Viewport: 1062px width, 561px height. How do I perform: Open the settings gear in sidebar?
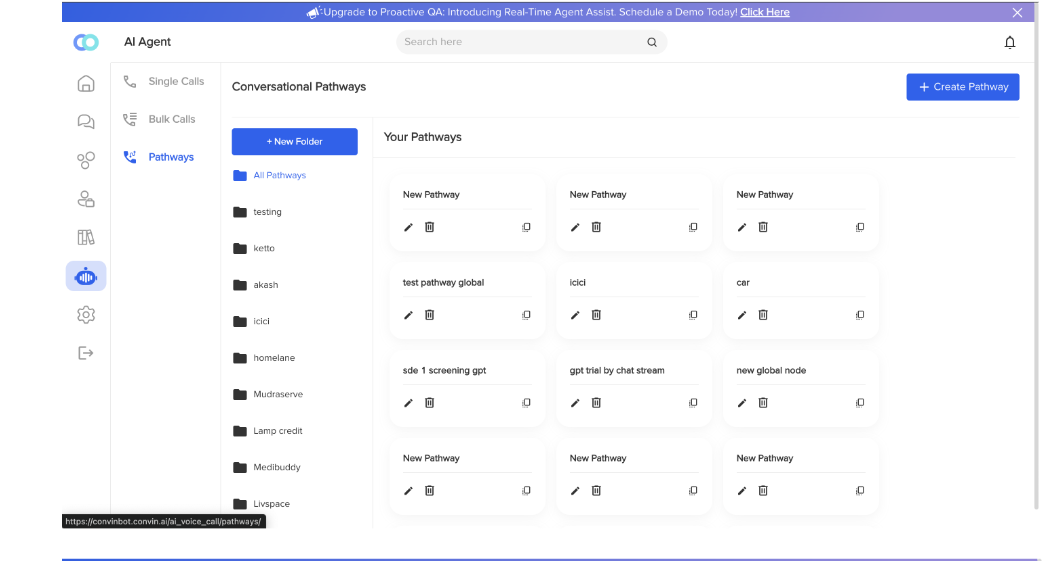[x=86, y=315]
